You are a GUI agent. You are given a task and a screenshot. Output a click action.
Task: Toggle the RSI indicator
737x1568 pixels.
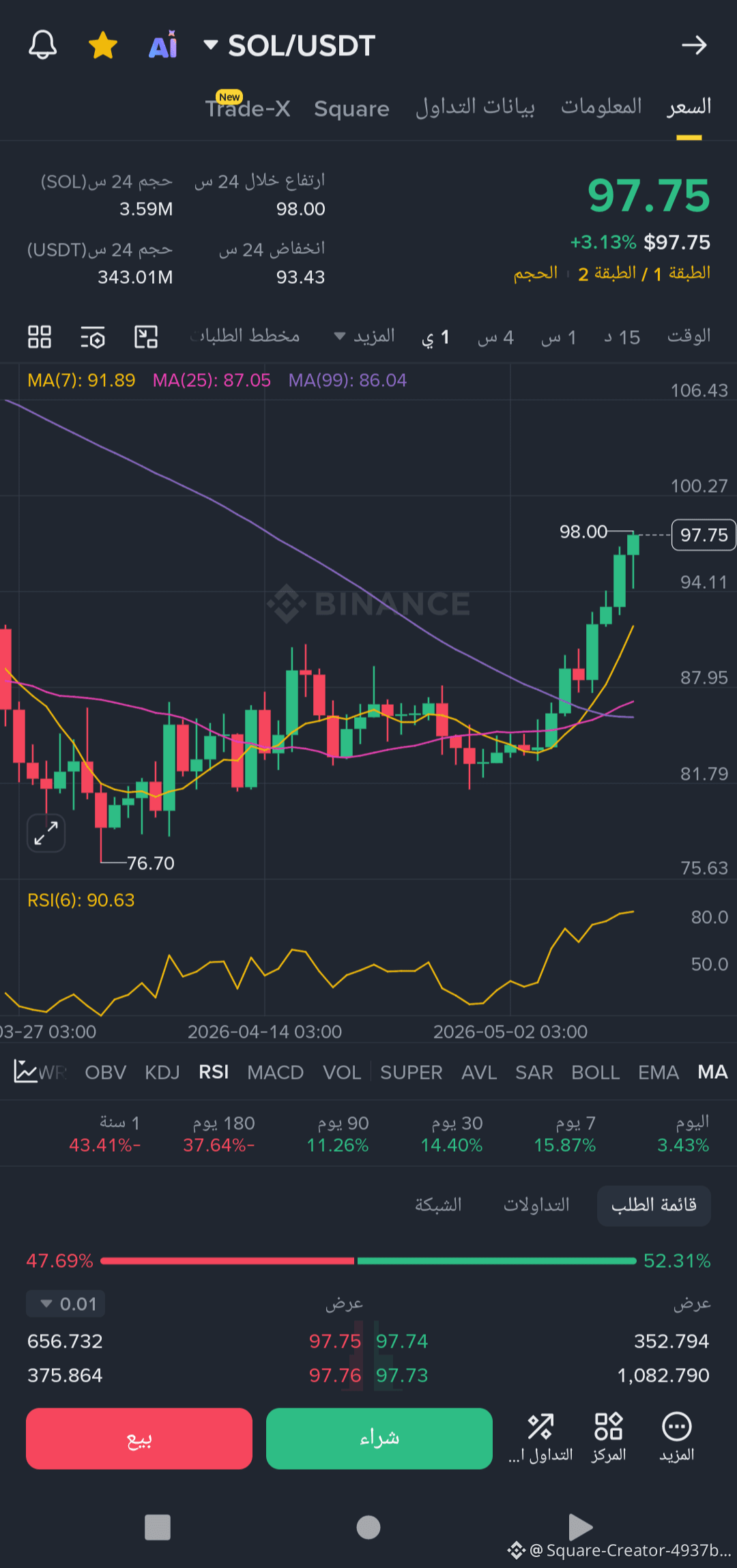[214, 1073]
